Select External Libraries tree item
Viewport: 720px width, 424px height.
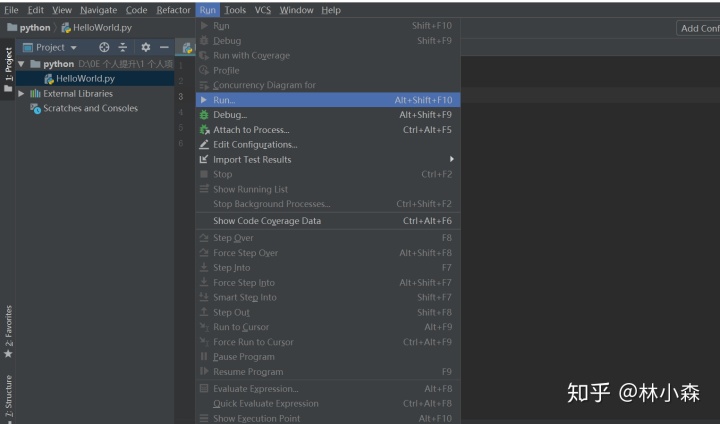(95, 94)
